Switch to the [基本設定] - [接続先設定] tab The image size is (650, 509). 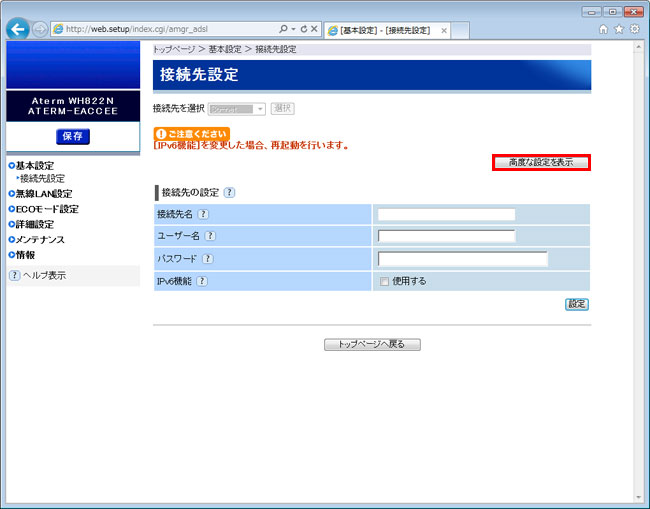click(x=385, y=30)
